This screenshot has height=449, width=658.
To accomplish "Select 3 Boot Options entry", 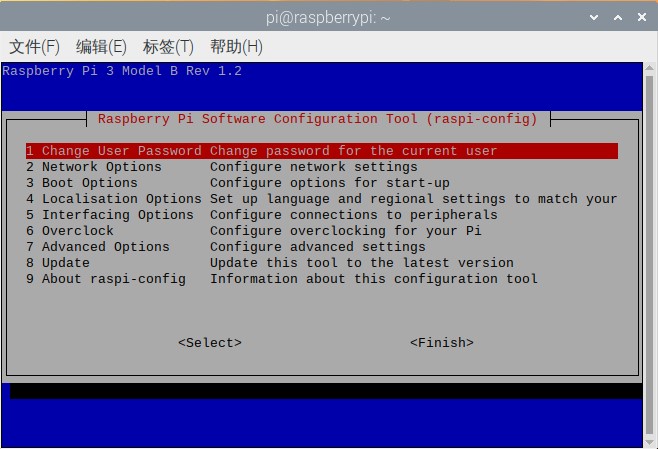I will [x=322, y=183].
